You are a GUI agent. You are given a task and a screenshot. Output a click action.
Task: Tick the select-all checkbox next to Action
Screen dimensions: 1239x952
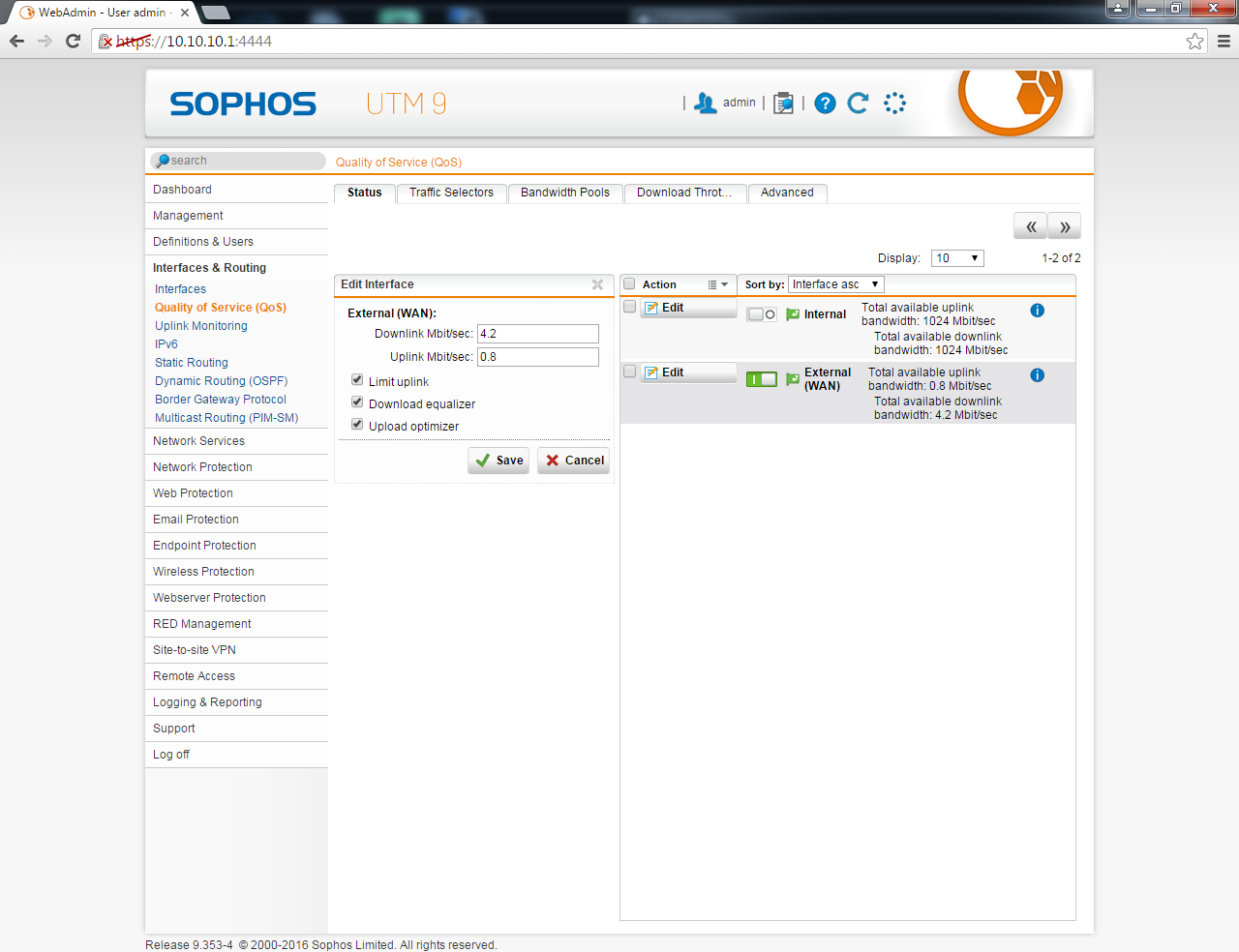629,283
